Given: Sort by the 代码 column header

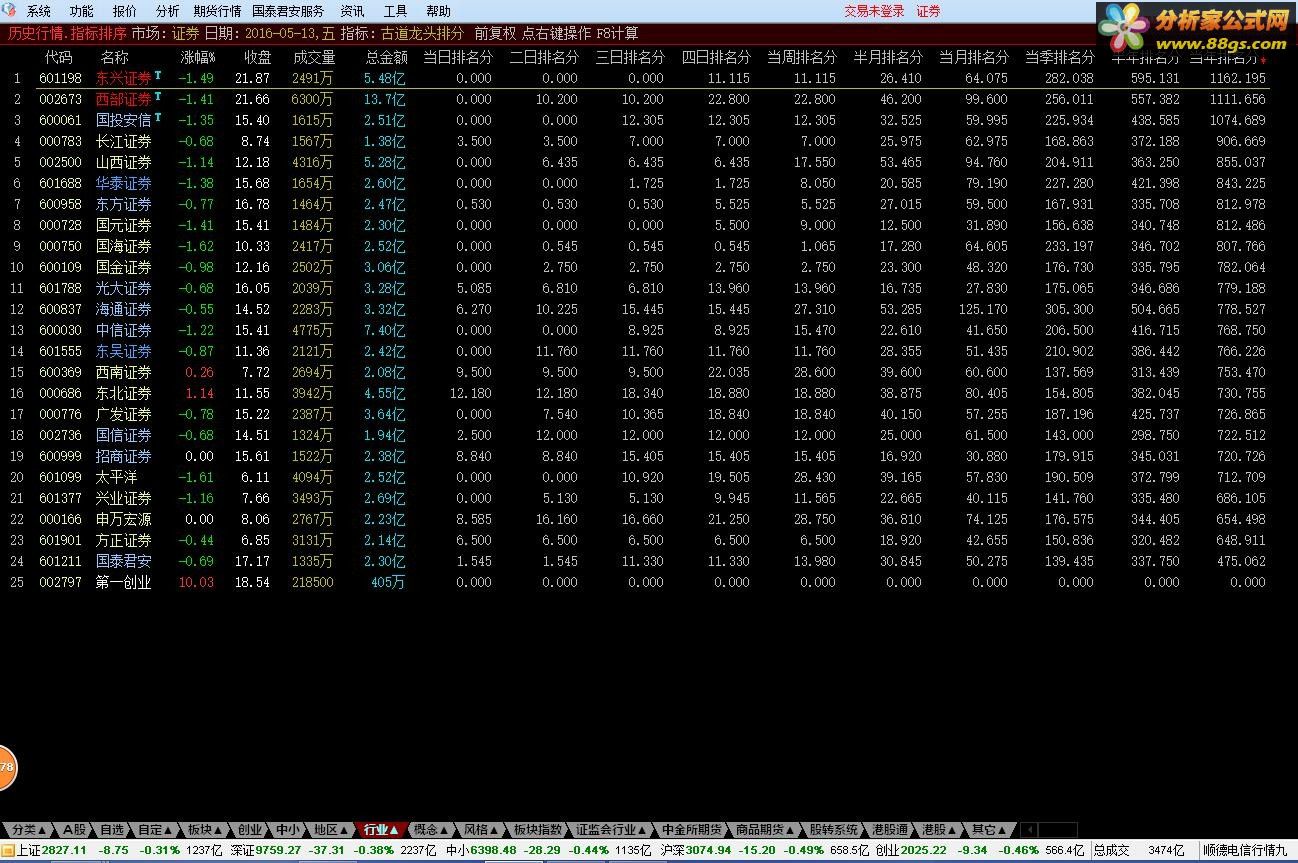Looking at the screenshot, I should pyautogui.click(x=59, y=57).
